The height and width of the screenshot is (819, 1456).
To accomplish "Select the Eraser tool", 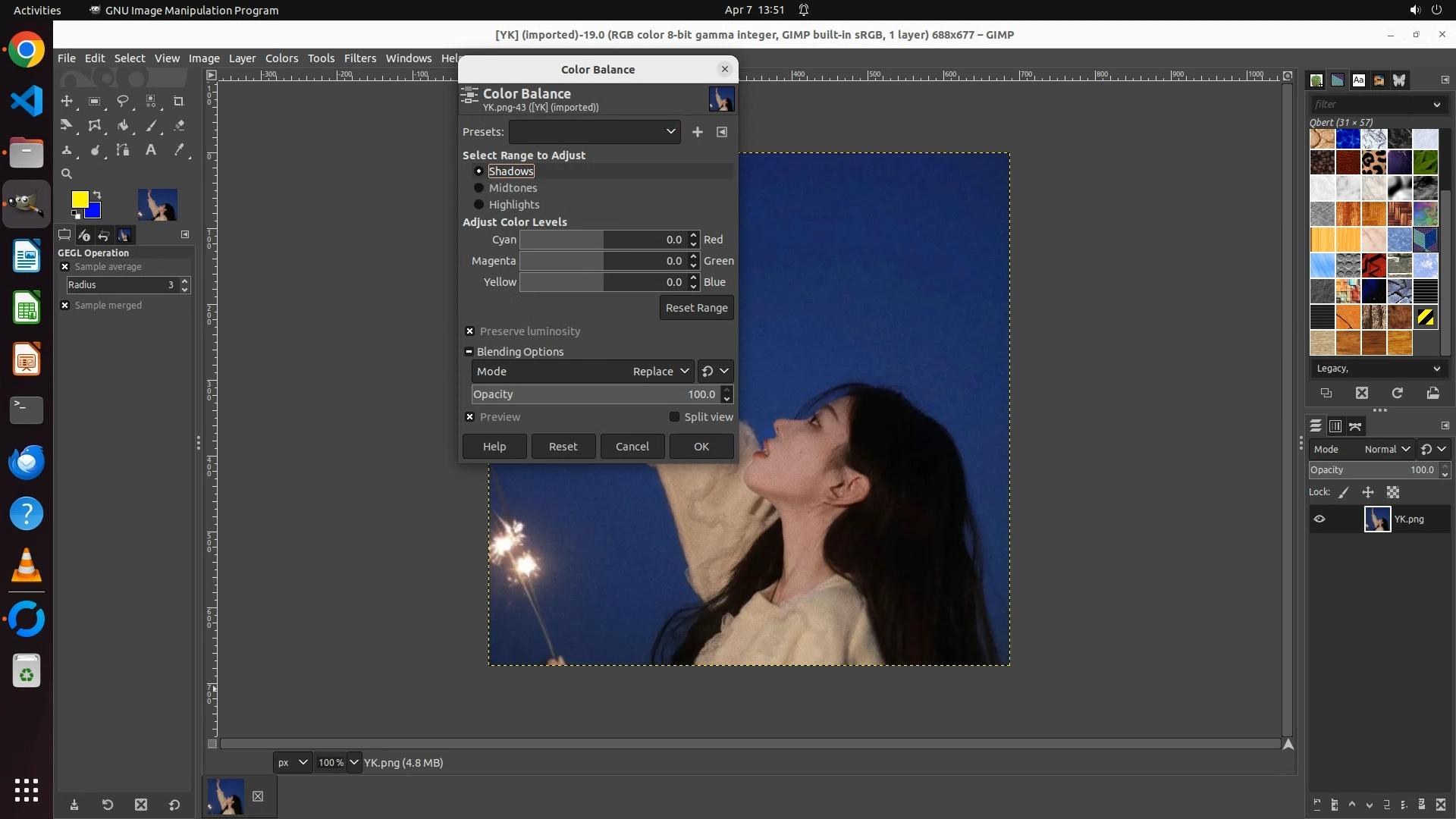I will click(x=179, y=126).
